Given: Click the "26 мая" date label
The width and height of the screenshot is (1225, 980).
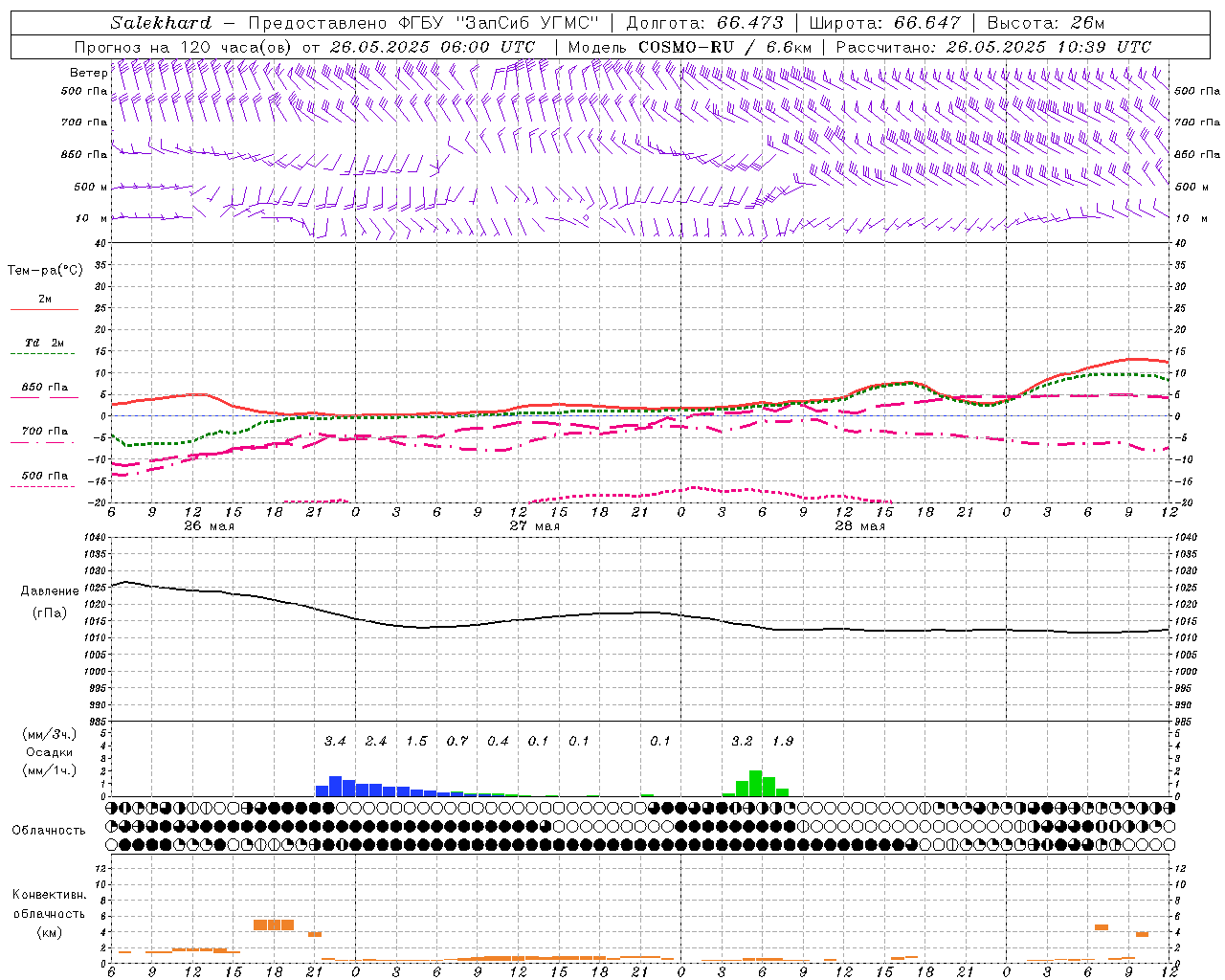Looking at the screenshot, I should click(210, 526).
